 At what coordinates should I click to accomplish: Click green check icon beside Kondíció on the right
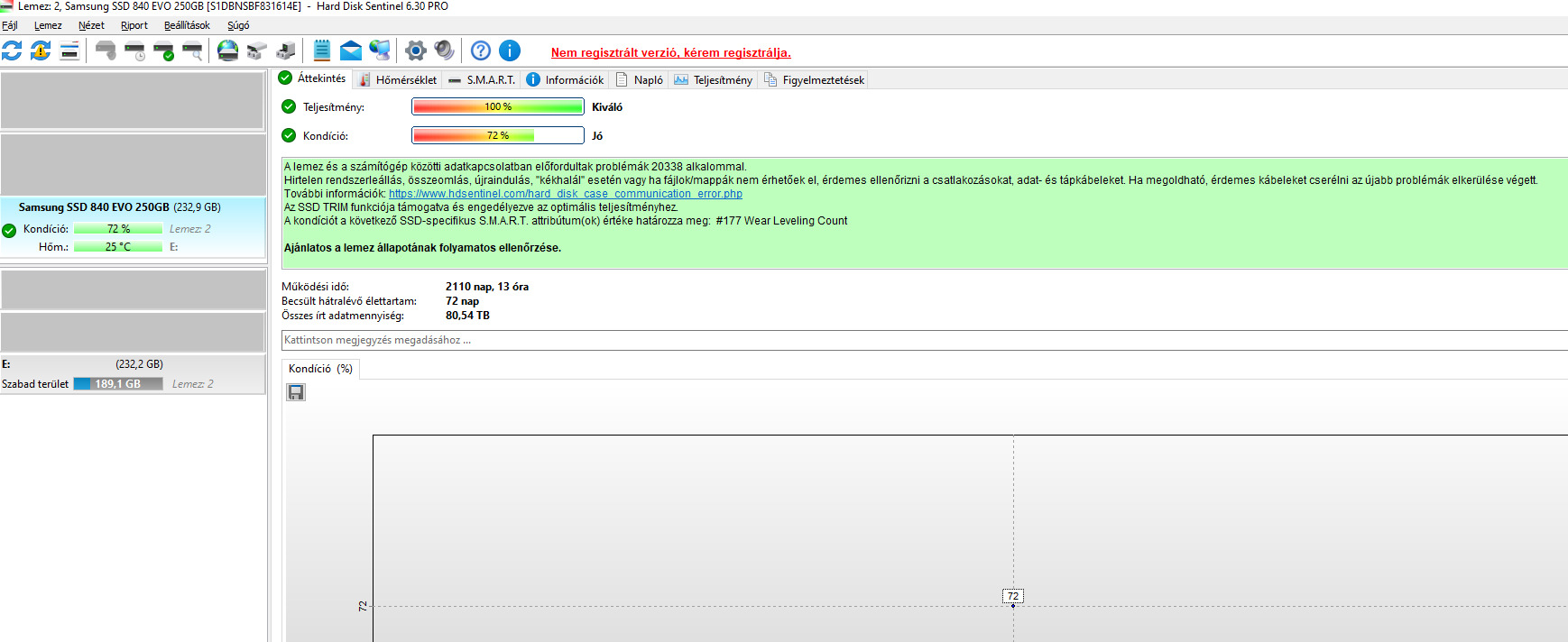pyautogui.click(x=289, y=135)
